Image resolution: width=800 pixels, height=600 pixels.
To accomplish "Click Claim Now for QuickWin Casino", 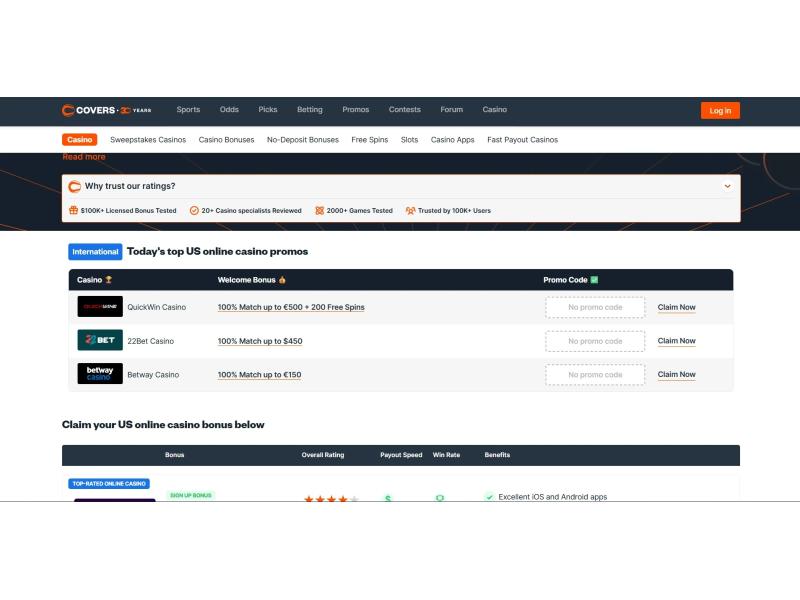I will pyautogui.click(x=677, y=307).
